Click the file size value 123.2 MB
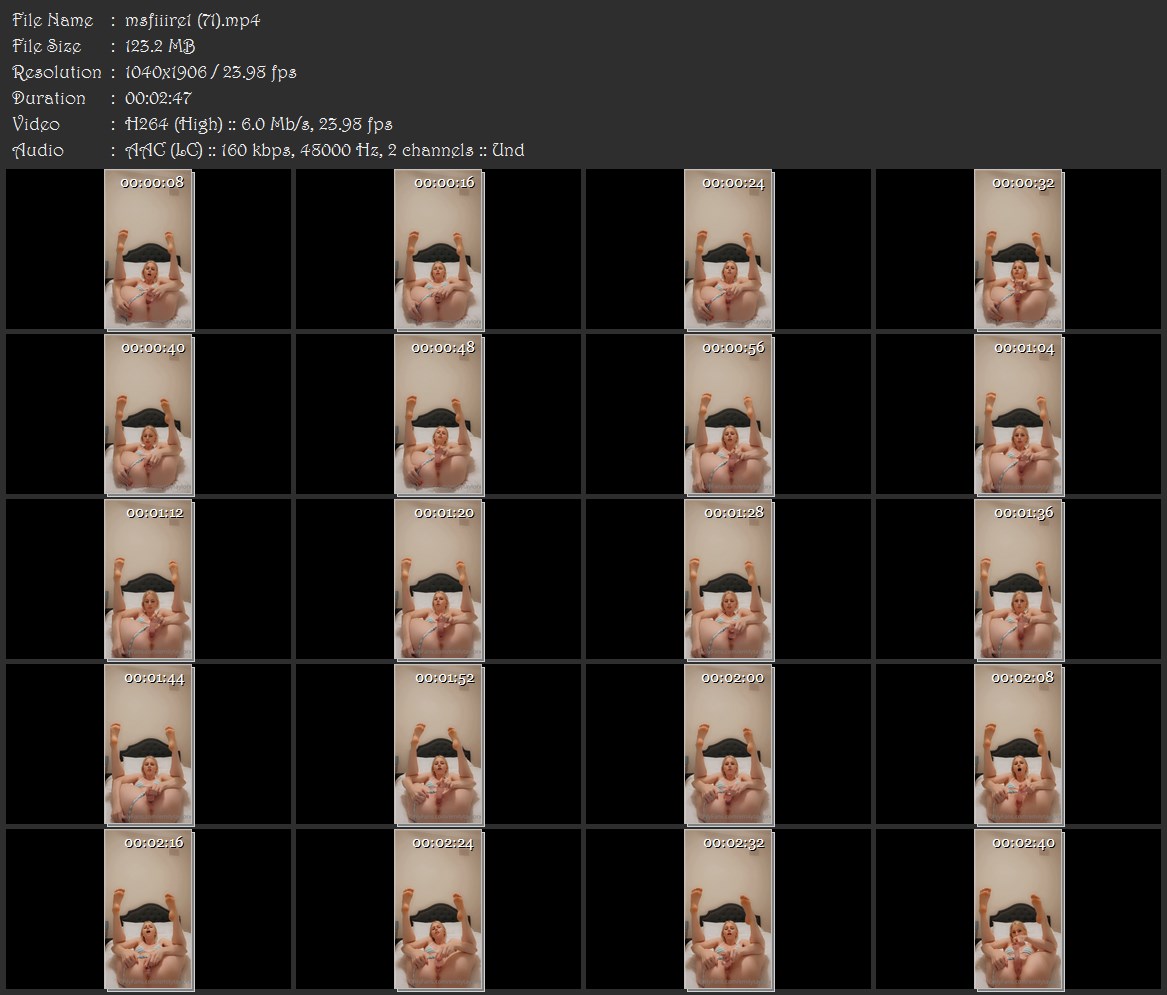Screen dimensions: 1167x995 click(160, 46)
